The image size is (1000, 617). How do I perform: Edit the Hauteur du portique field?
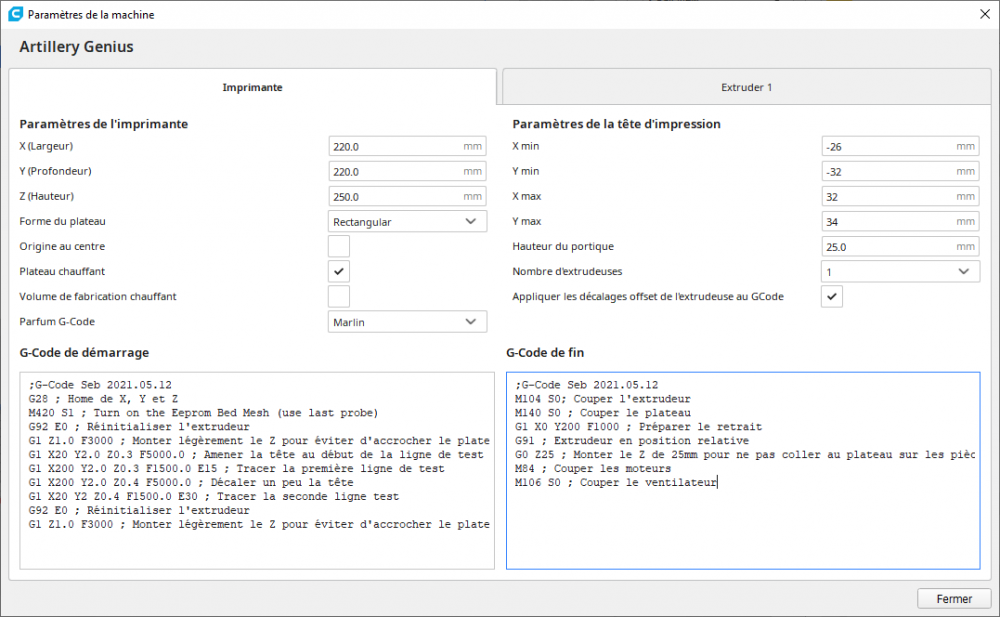(900, 246)
